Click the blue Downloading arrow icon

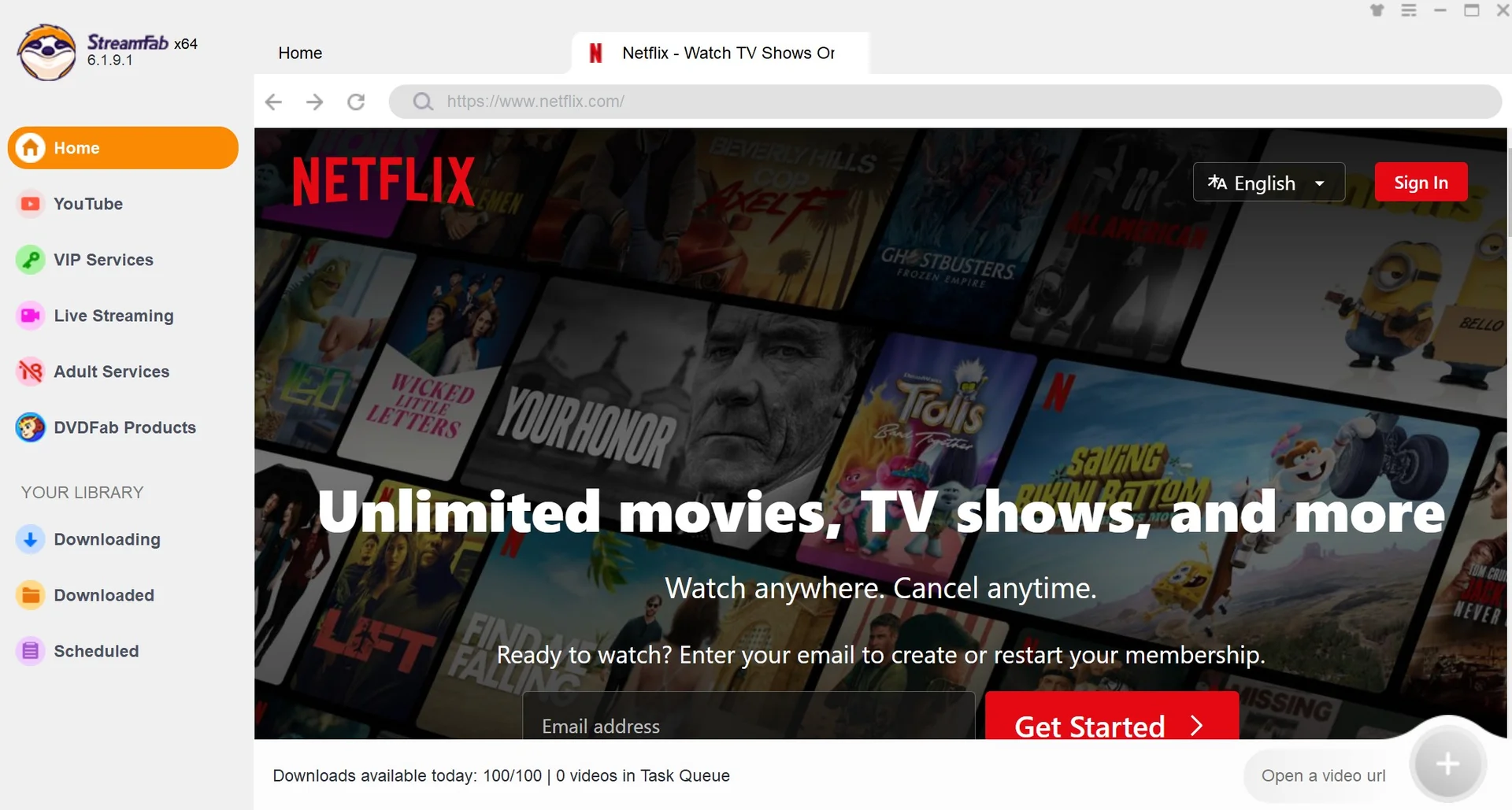30,539
